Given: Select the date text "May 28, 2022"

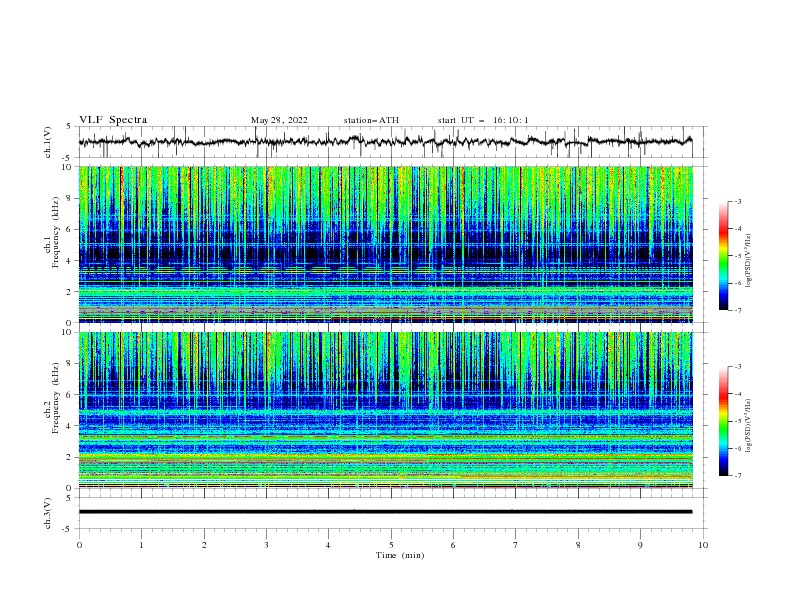Looking at the screenshot, I should click(279, 120).
